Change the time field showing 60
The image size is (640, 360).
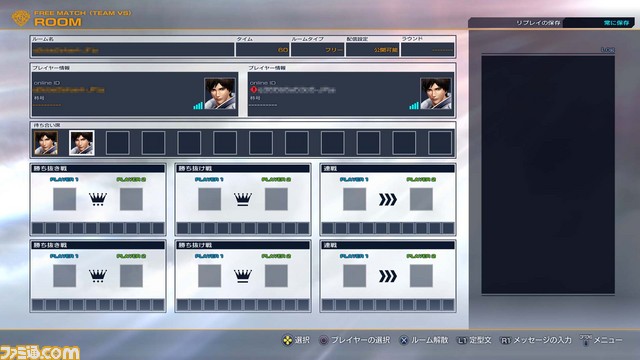point(262,50)
